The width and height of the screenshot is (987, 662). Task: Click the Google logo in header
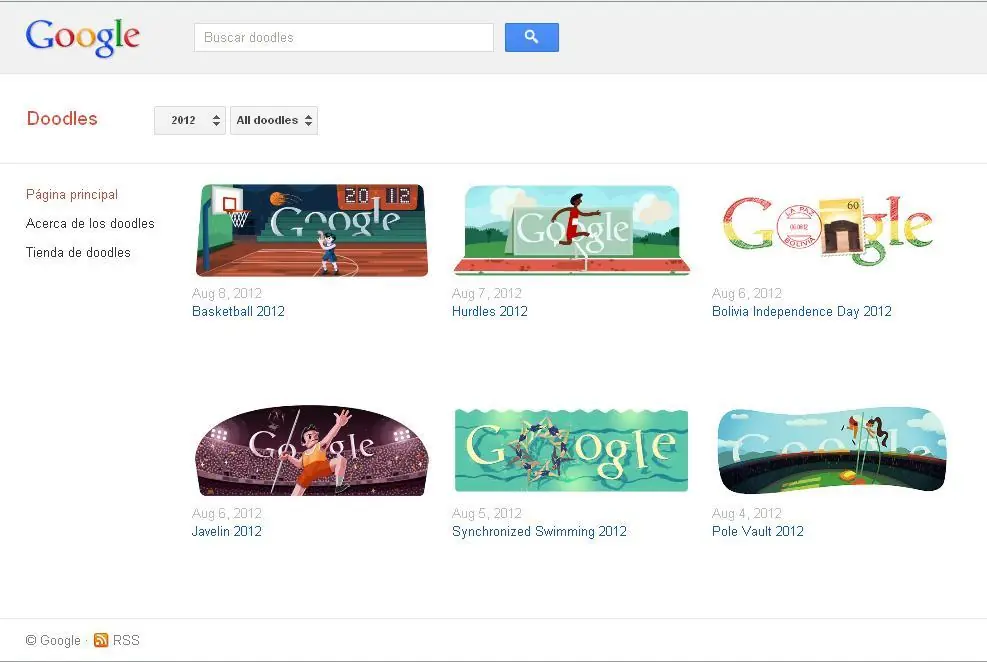[x=82, y=37]
